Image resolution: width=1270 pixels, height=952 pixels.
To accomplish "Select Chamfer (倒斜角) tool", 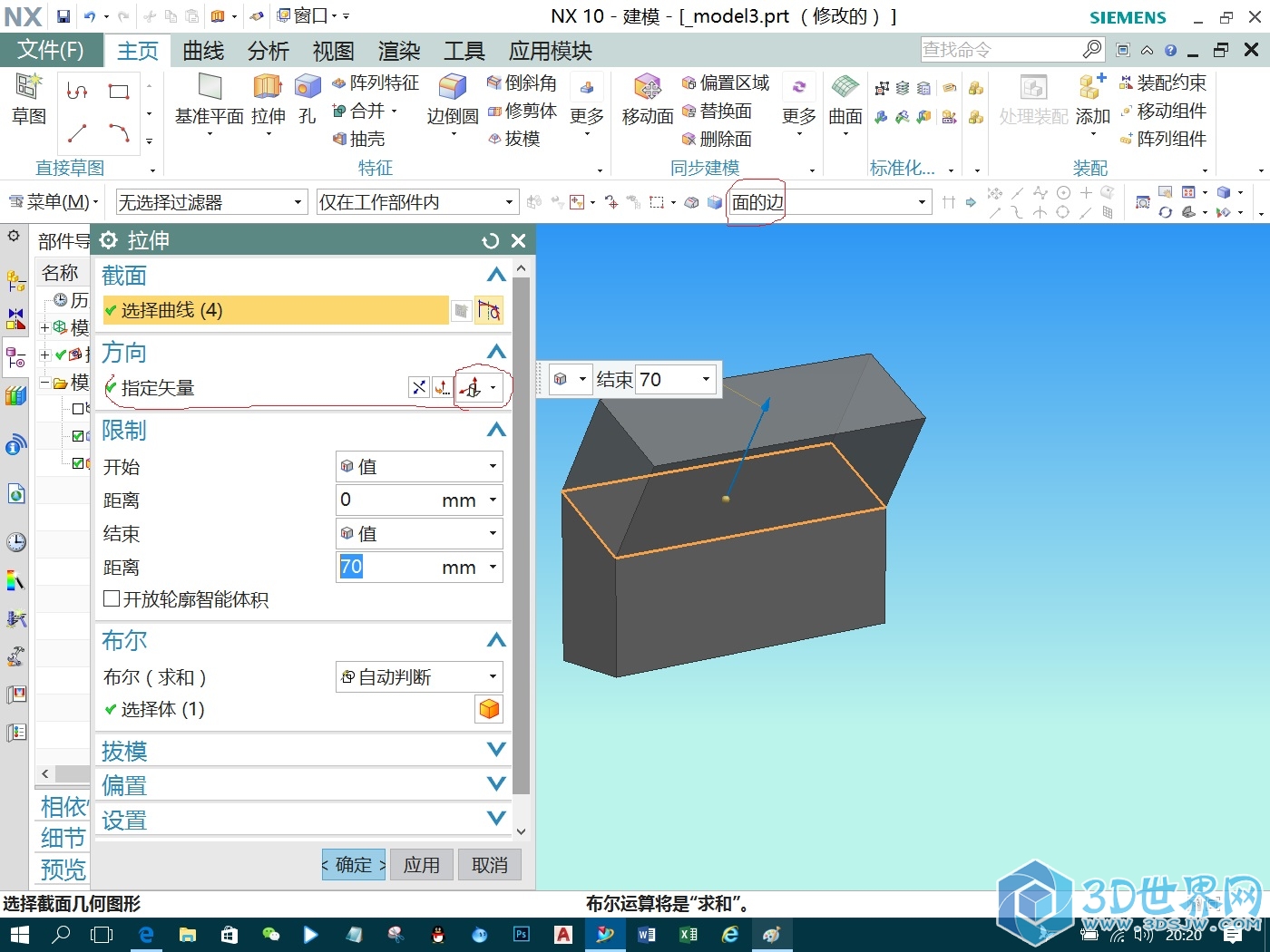I will click(x=522, y=83).
